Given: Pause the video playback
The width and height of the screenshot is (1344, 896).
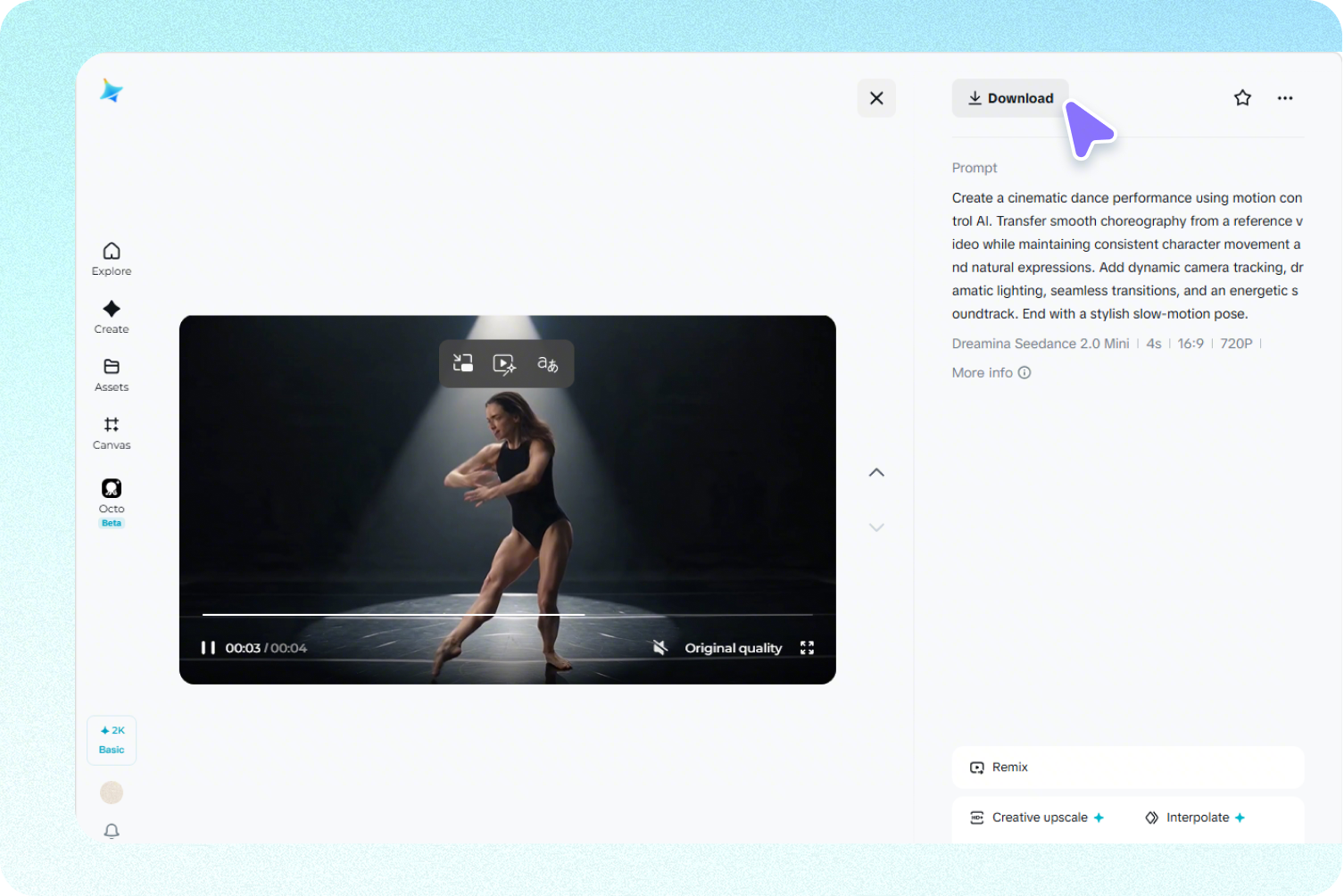Looking at the screenshot, I should point(208,648).
